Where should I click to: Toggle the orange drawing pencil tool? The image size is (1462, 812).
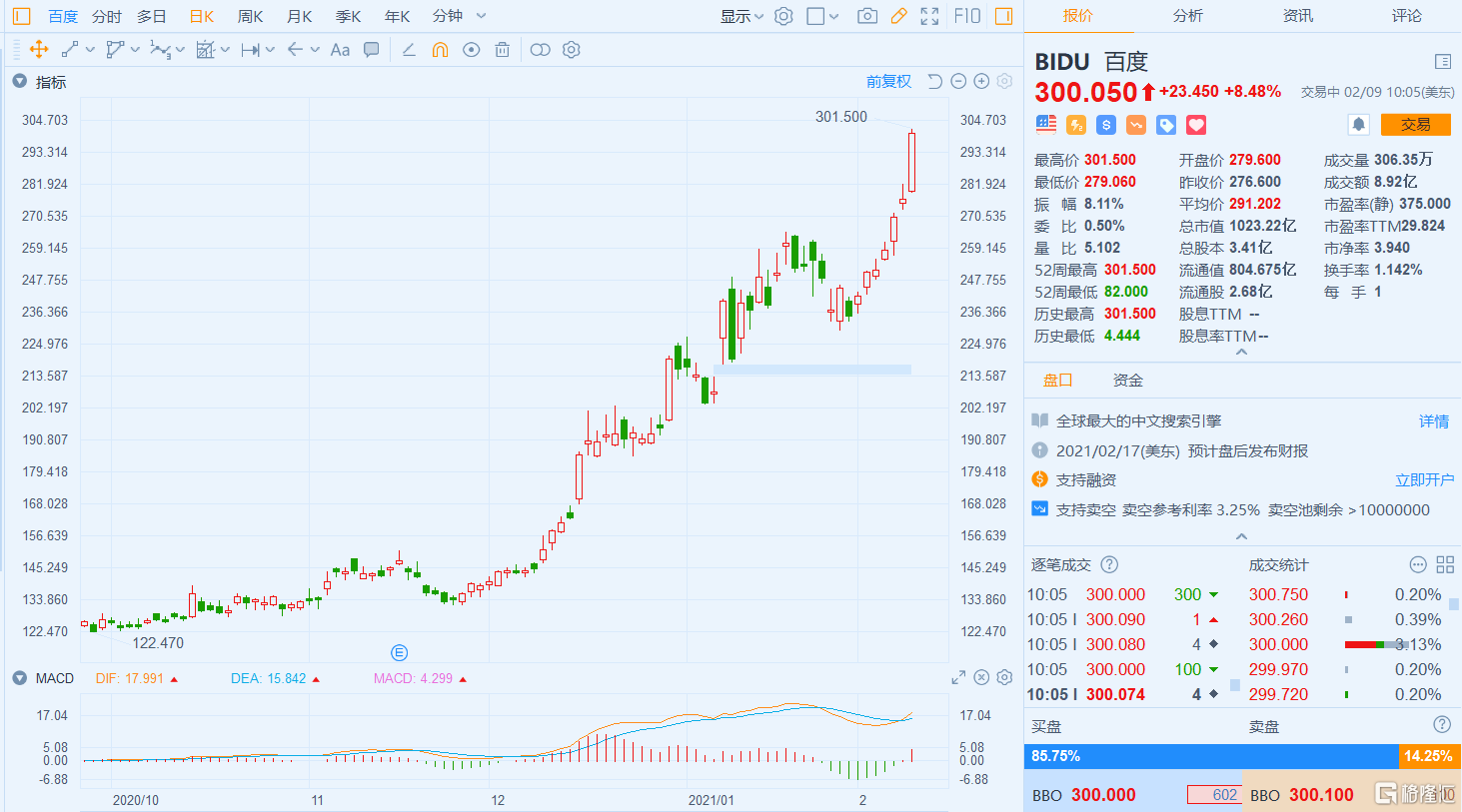(x=898, y=16)
